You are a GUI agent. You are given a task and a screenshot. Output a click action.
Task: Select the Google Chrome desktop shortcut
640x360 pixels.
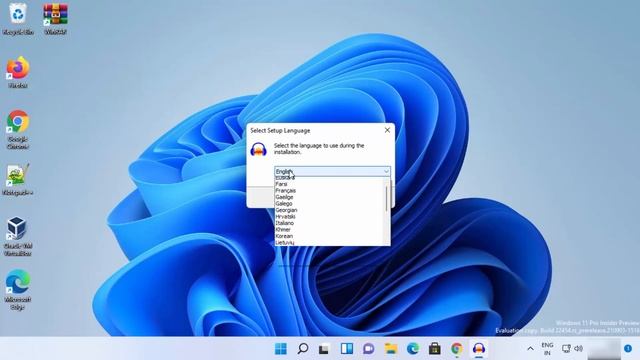click(x=18, y=129)
